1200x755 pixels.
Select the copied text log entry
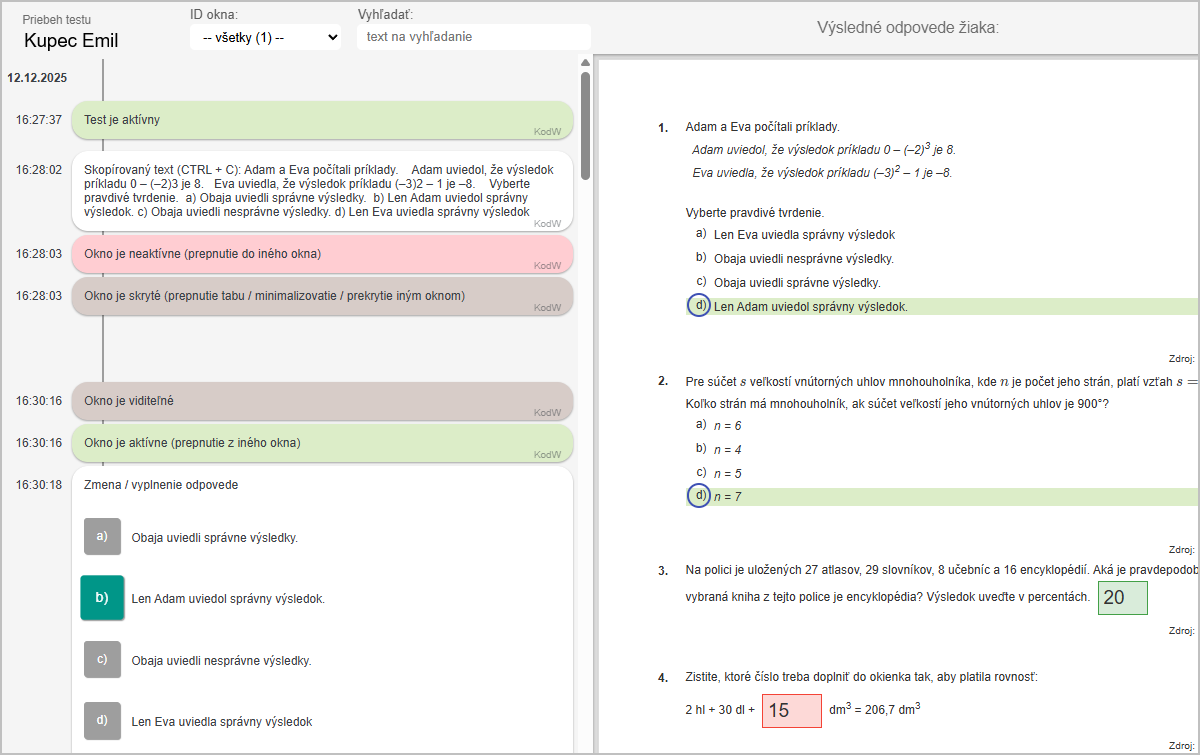pyautogui.click(x=322, y=190)
